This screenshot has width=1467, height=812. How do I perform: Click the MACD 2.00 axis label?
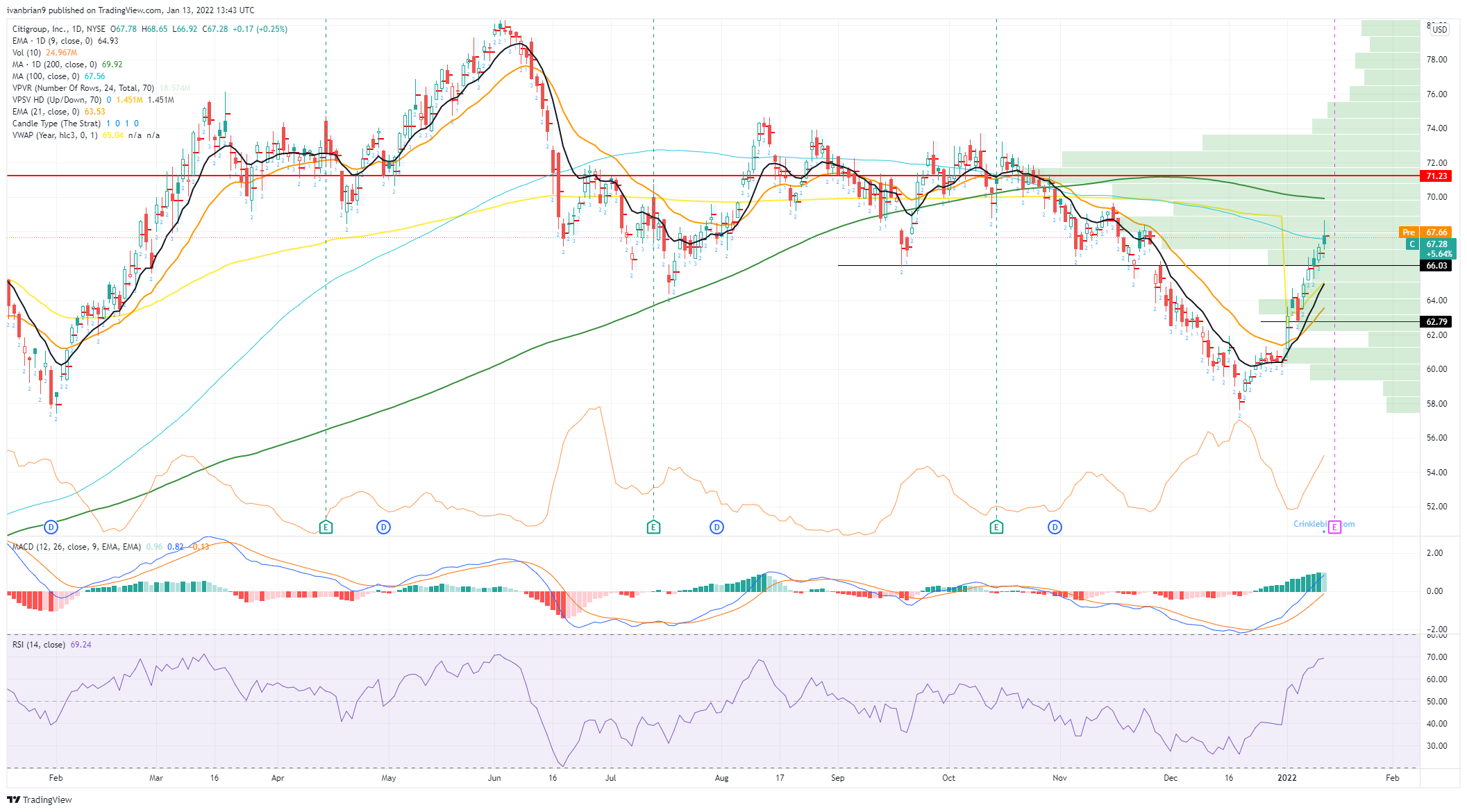pos(1435,553)
